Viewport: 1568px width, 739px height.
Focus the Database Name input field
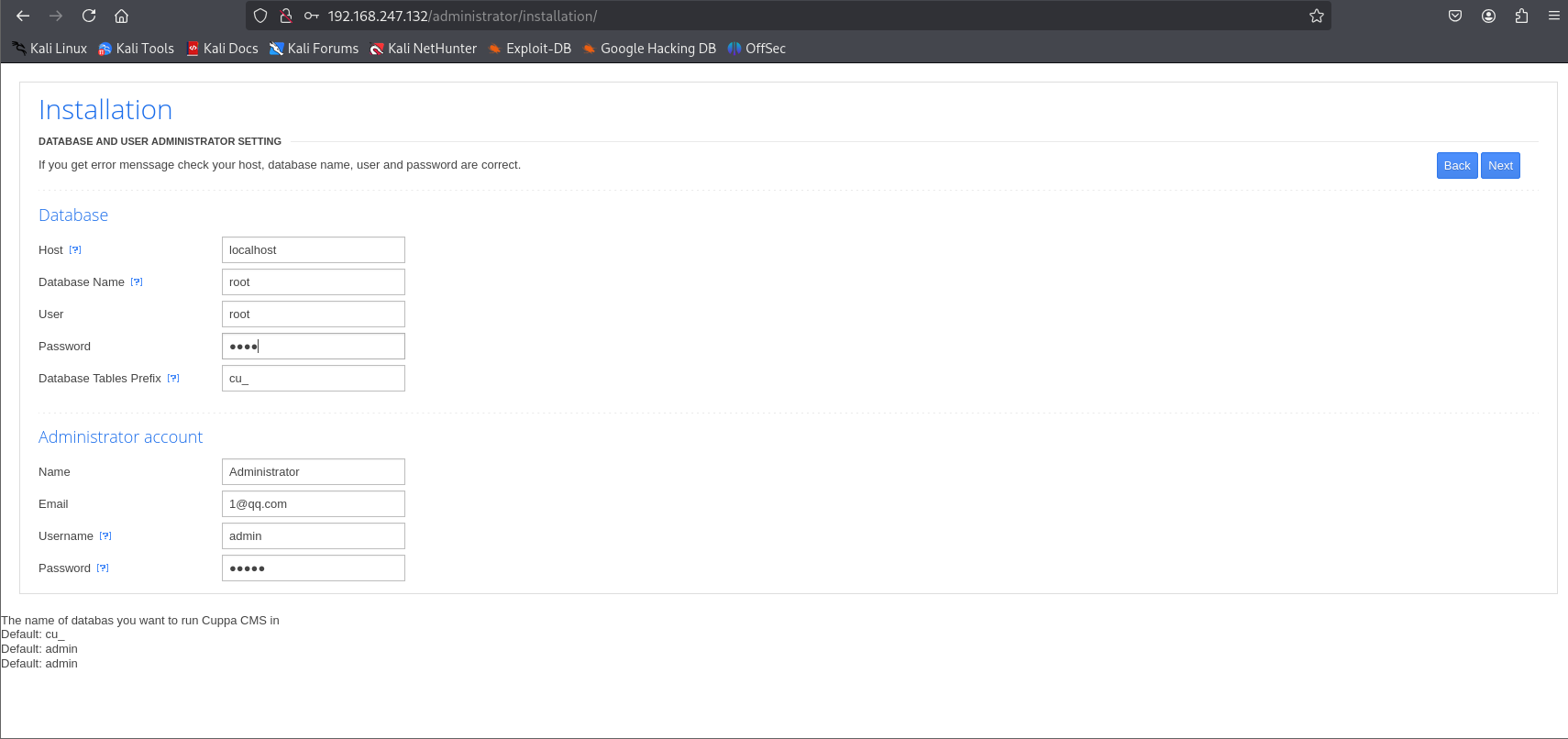coord(314,281)
